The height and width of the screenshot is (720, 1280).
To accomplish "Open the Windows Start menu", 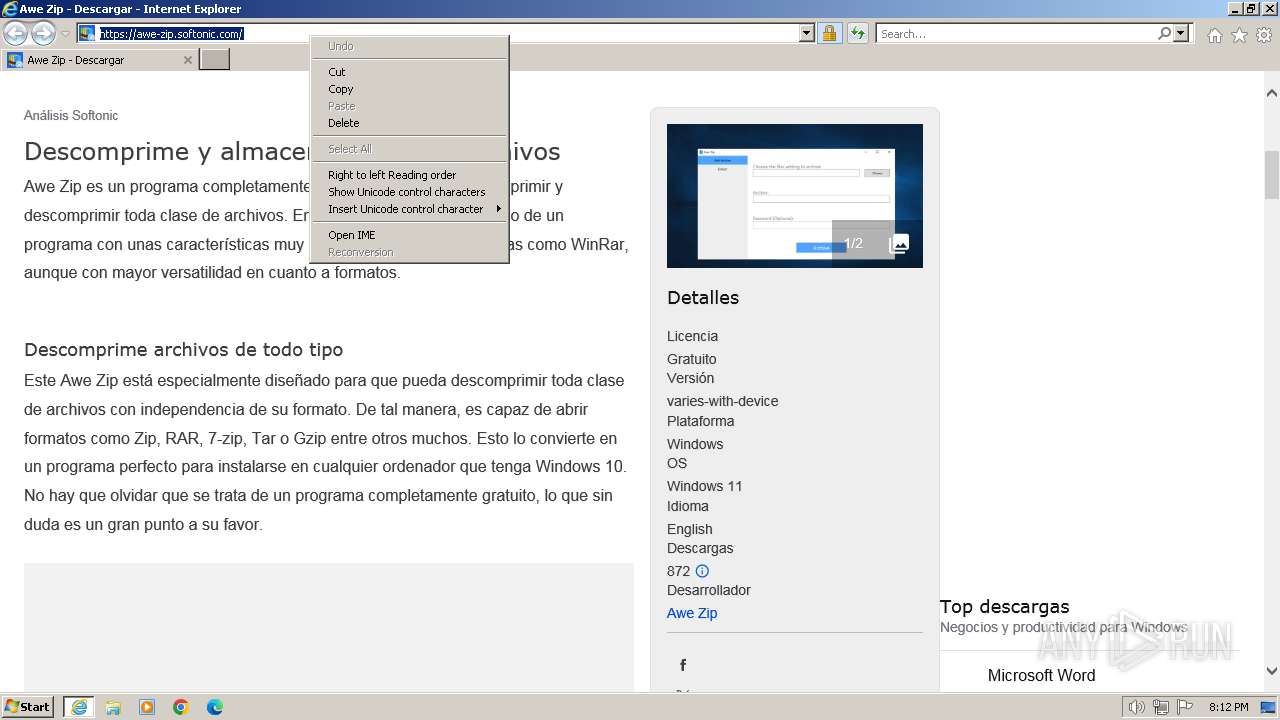I will click(28, 706).
